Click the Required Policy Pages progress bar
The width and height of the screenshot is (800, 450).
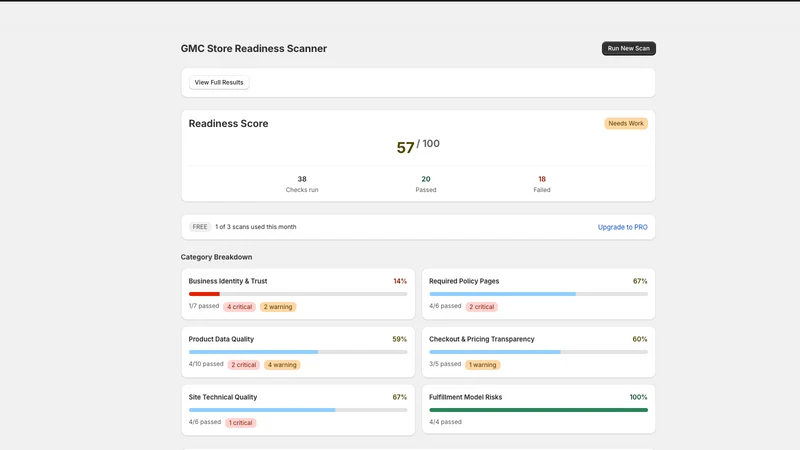[x=538, y=294]
